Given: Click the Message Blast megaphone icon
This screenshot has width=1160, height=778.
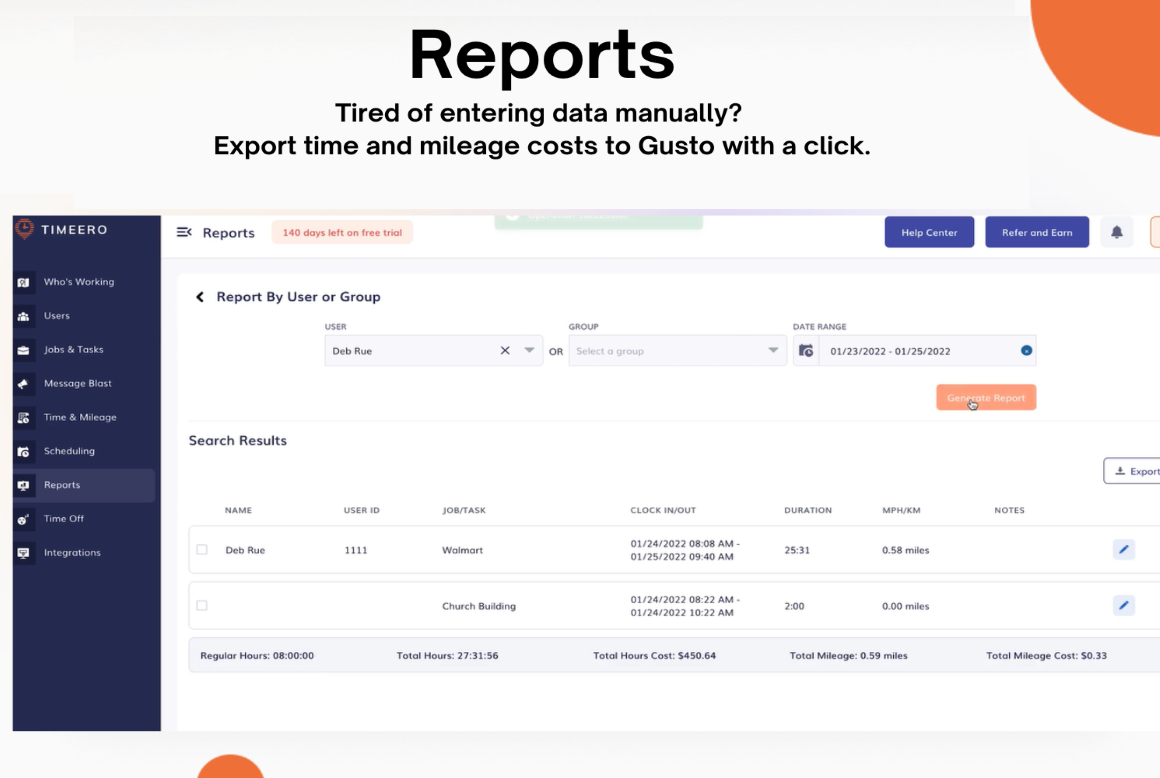Looking at the screenshot, I should pyautogui.click(x=24, y=384).
